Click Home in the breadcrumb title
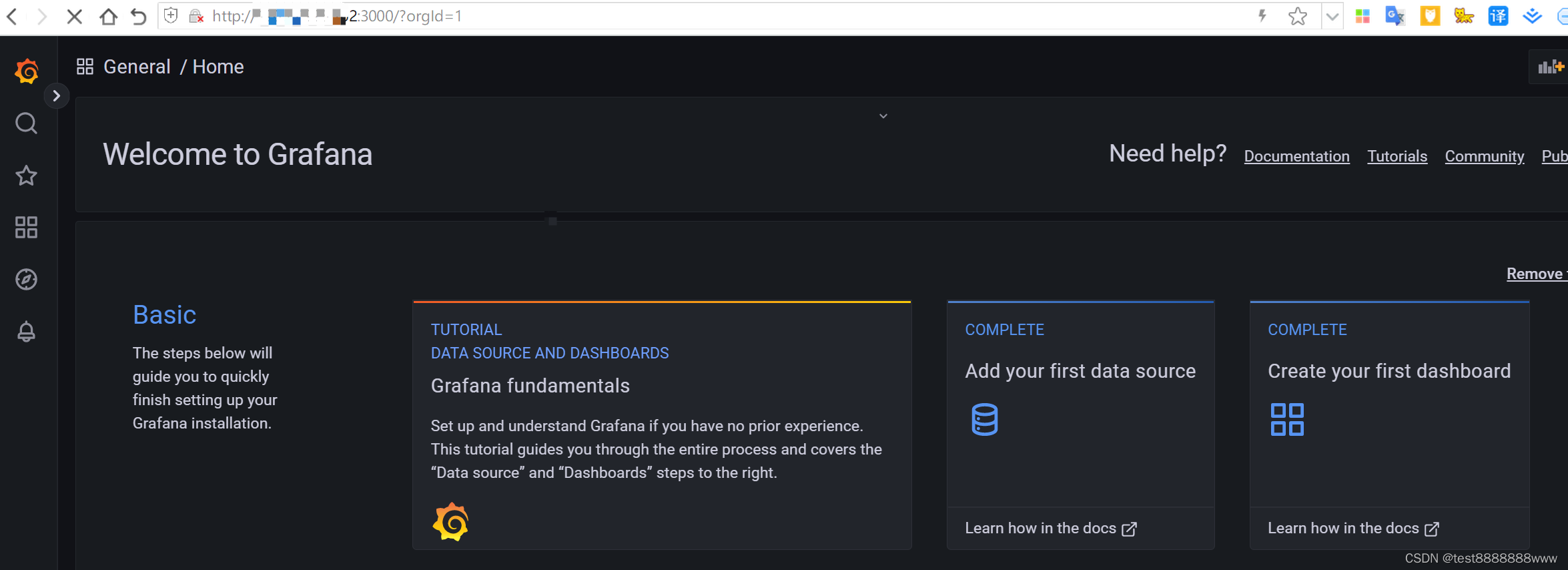This screenshot has height=570, width=1568. point(218,67)
